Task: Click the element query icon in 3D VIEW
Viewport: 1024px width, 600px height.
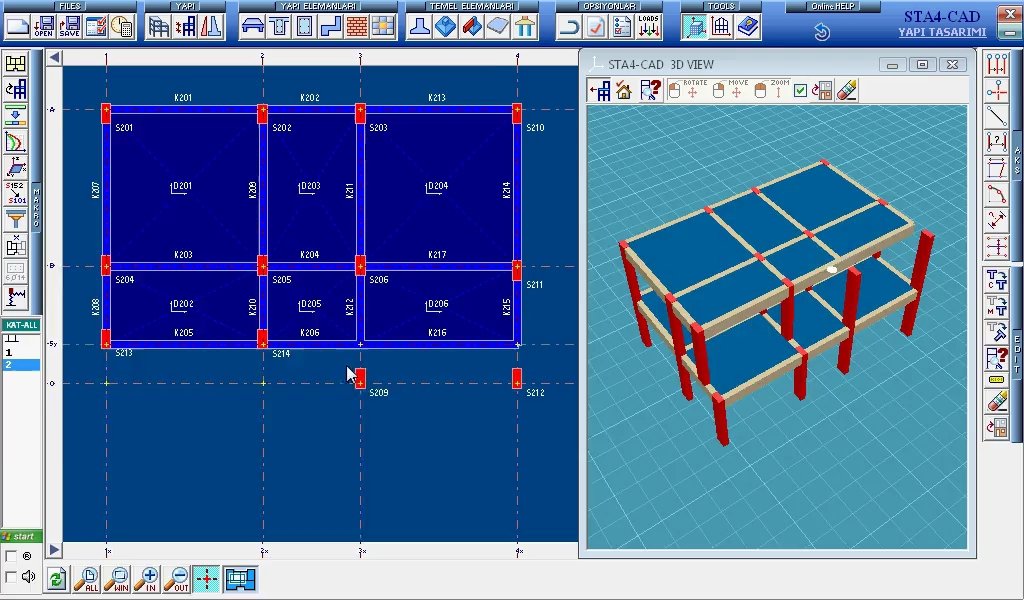Action: (x=650, y=90)
